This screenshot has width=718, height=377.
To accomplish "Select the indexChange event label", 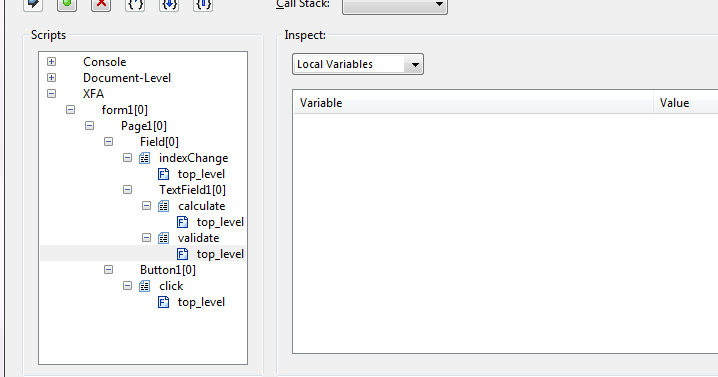I will coord(194,158).
